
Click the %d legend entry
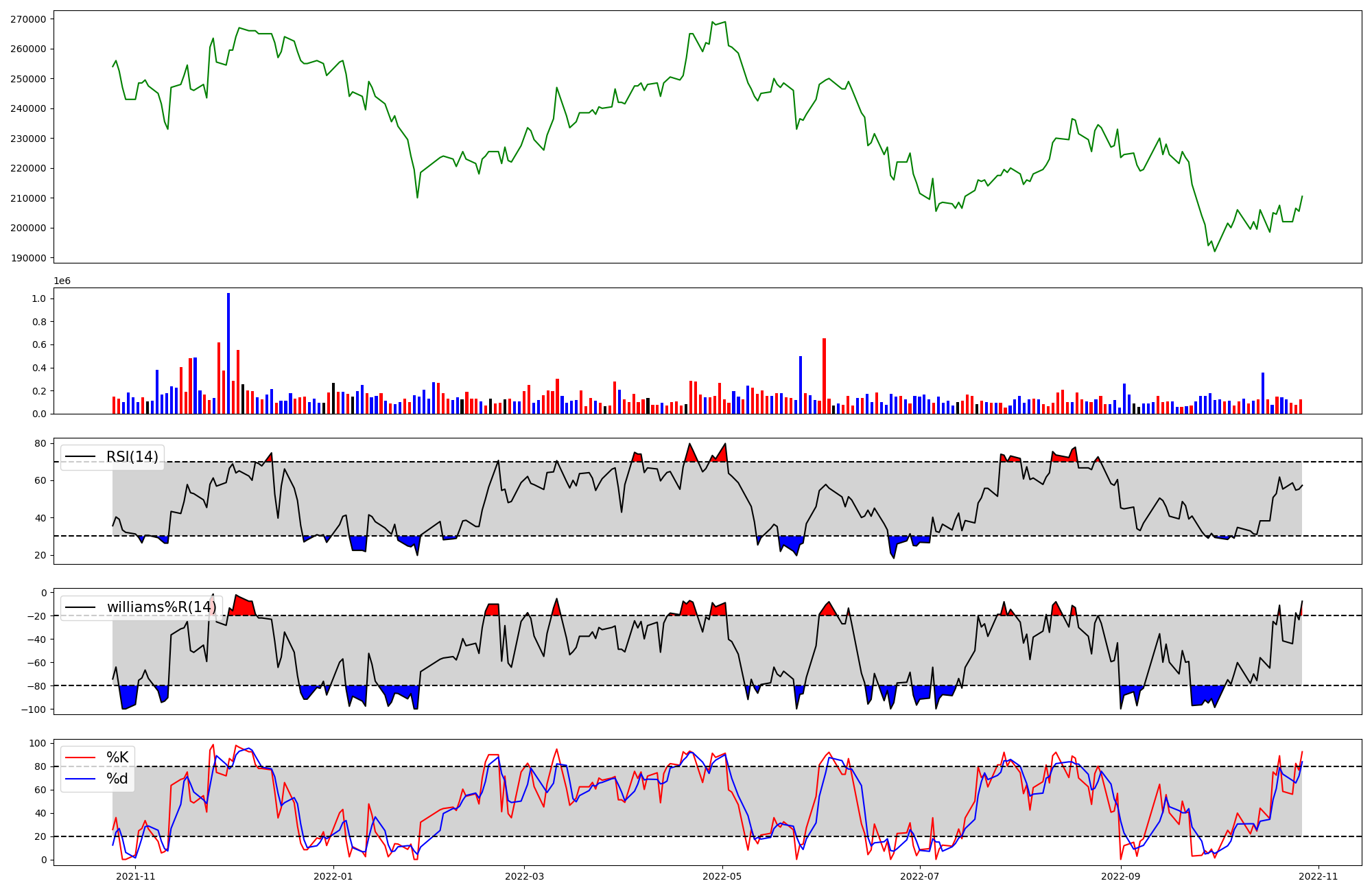[117, 779]
